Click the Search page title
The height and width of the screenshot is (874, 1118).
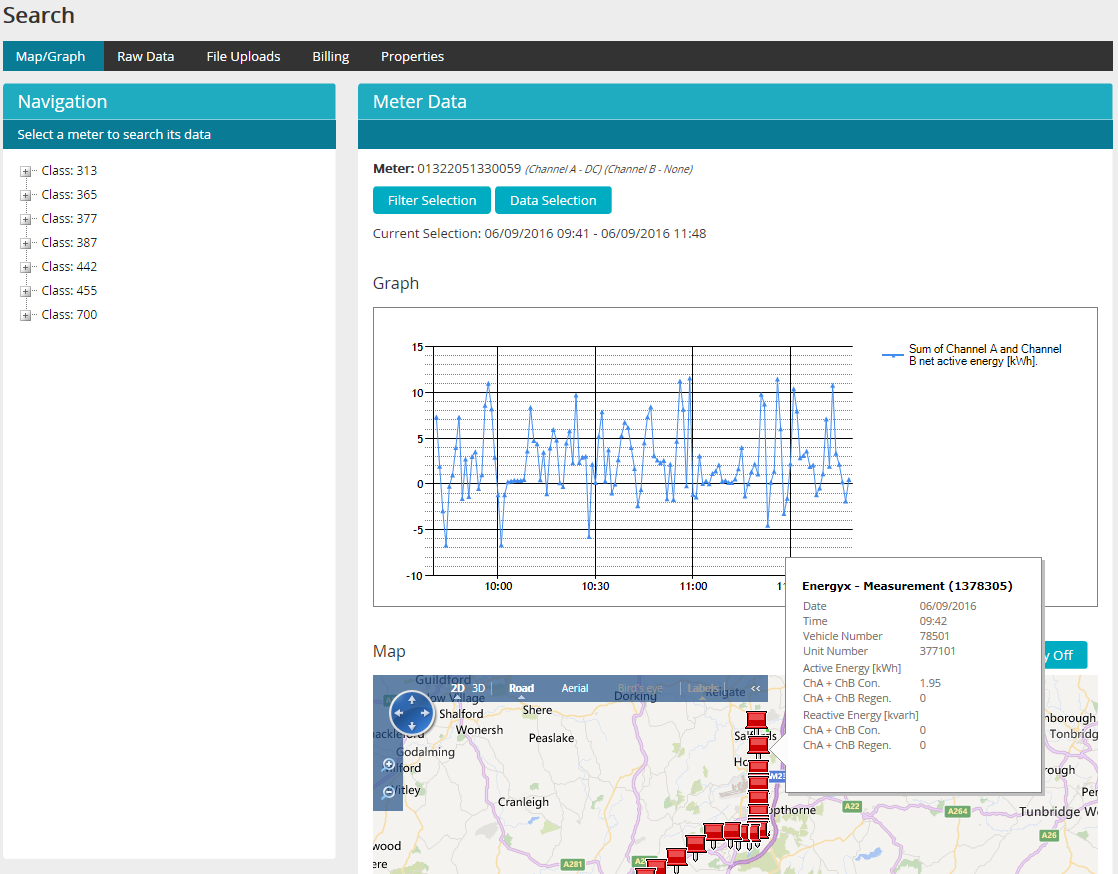pyautogui.click(x=39, y=15)
